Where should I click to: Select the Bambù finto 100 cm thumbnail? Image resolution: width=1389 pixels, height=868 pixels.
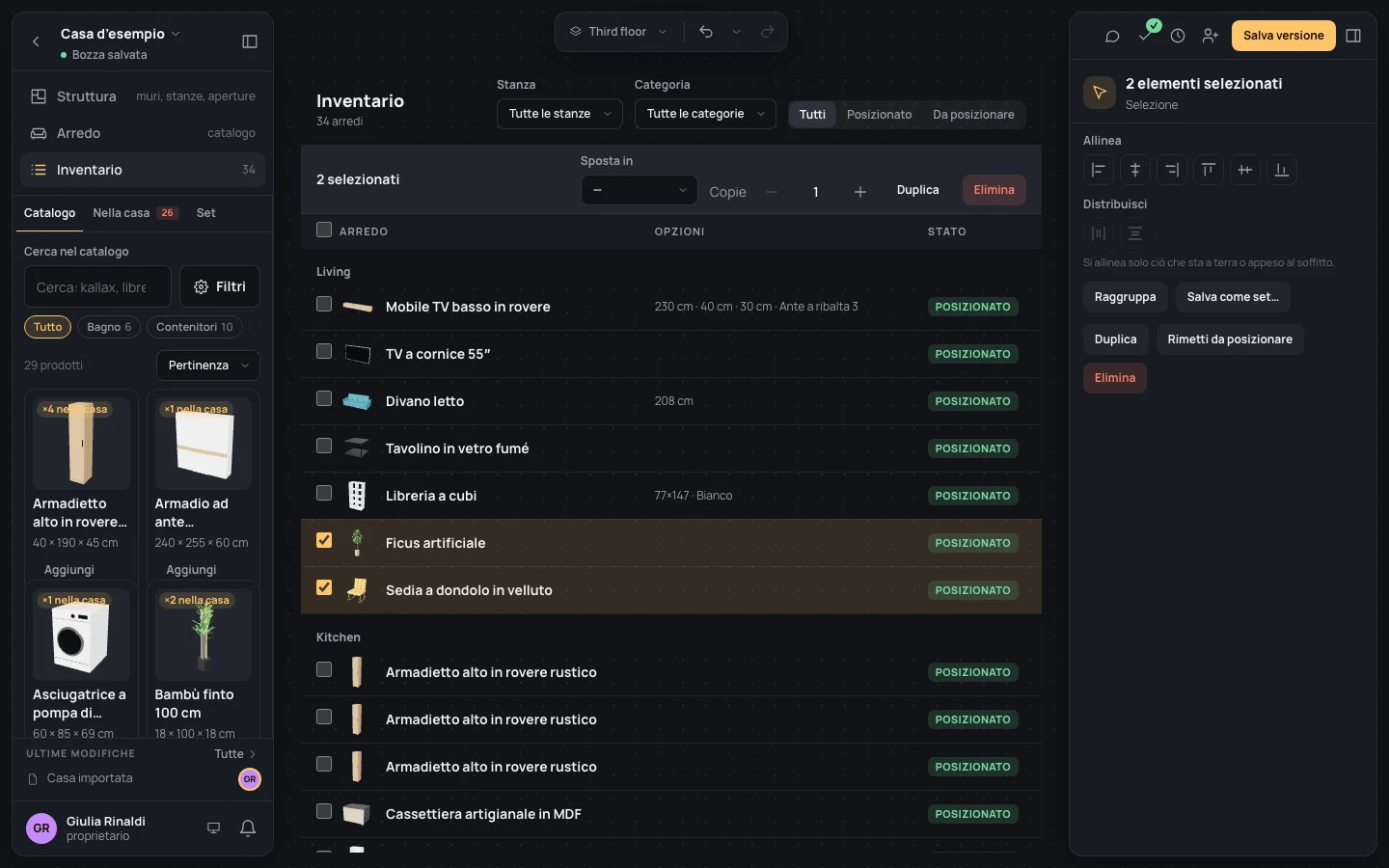tap(204, 635)
